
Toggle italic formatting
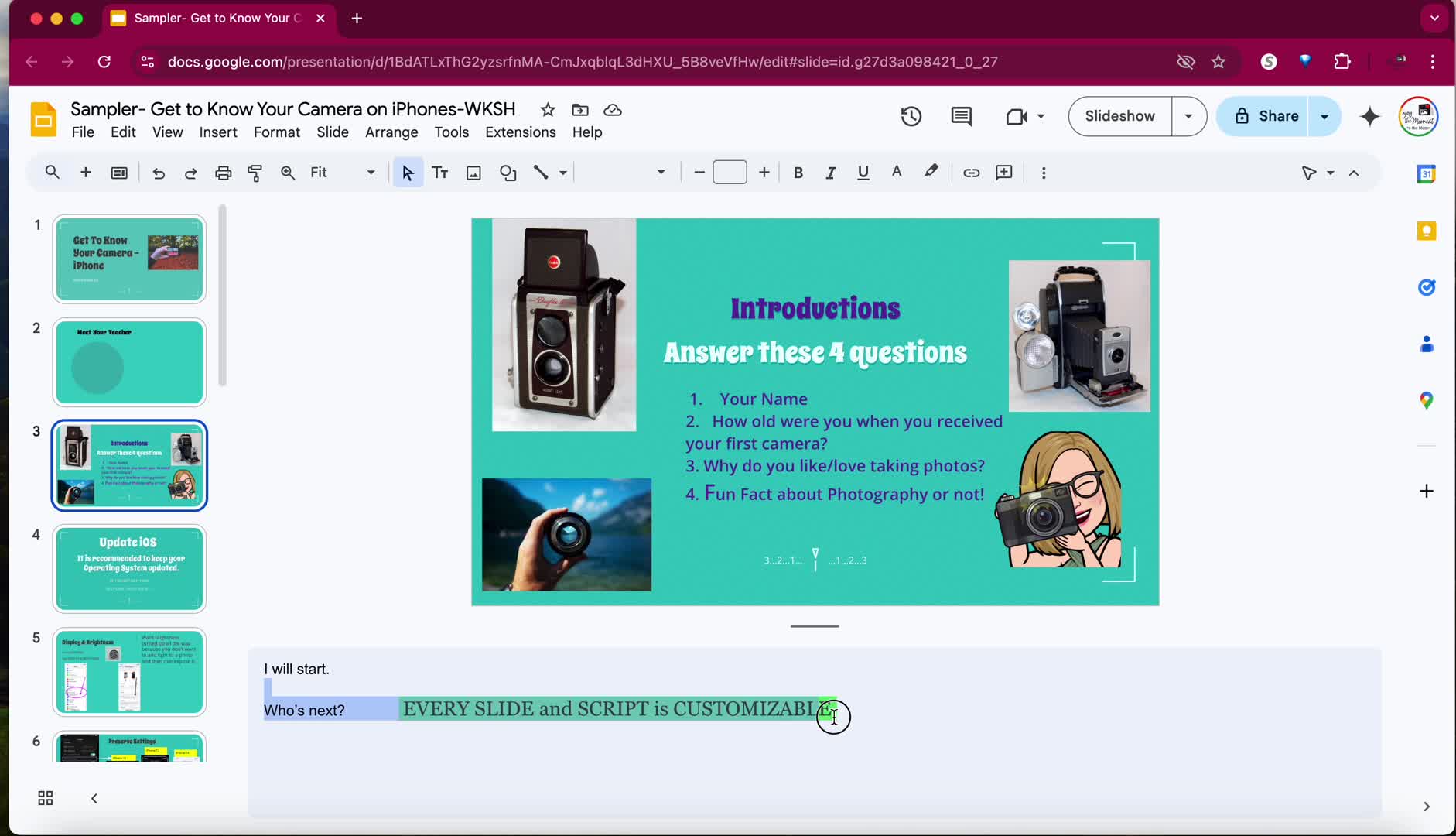click(831, 173)
